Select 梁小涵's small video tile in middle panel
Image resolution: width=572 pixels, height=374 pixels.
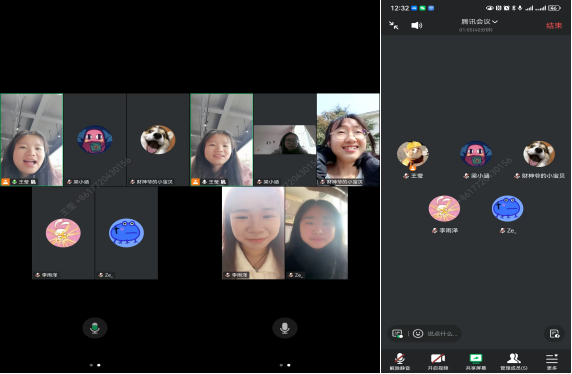coord(285,140)
